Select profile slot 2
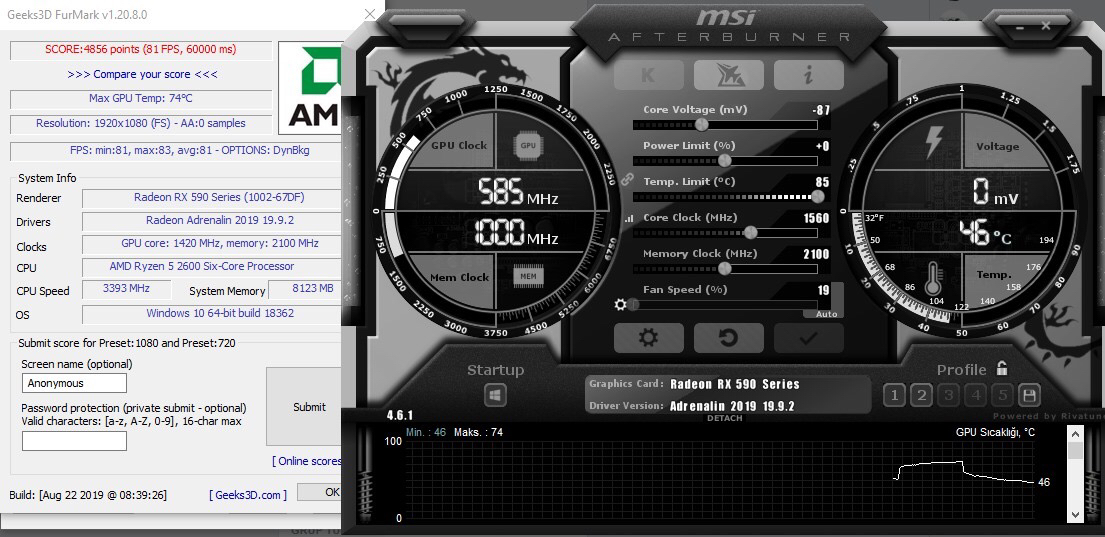Viewport: 1105px width, 537px height. 921,395
